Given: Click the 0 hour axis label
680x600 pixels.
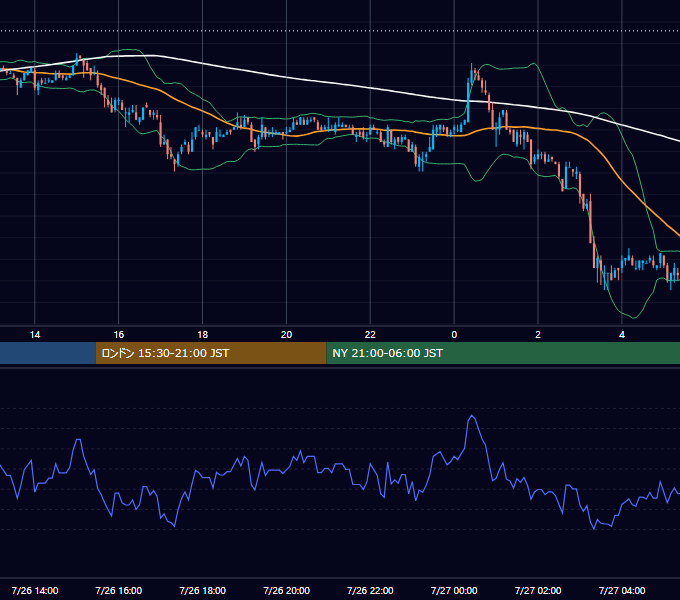Looking at the screenshot, I should pyautogui.click(x=454, y=335).
